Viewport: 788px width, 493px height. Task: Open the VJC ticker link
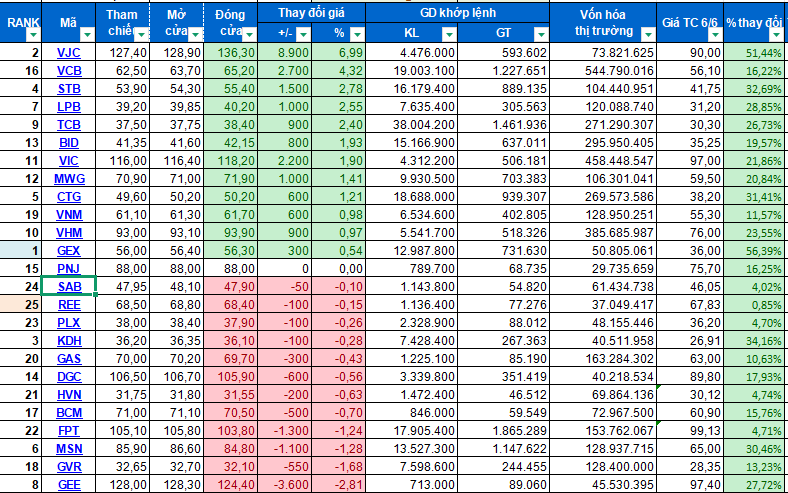point(68,53)
